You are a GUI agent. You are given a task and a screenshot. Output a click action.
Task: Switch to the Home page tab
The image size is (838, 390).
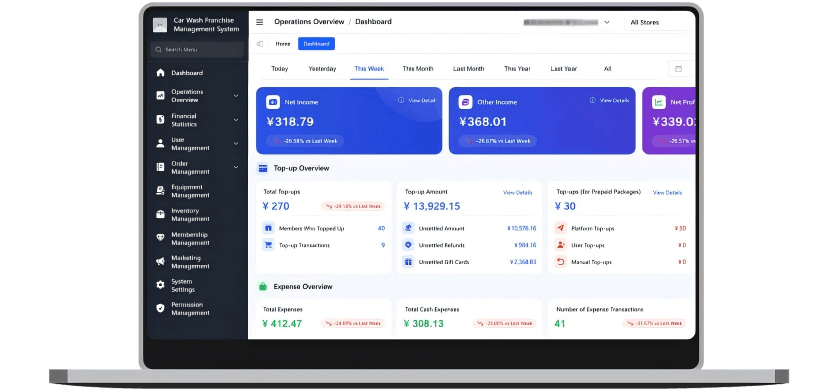[283, 44]
